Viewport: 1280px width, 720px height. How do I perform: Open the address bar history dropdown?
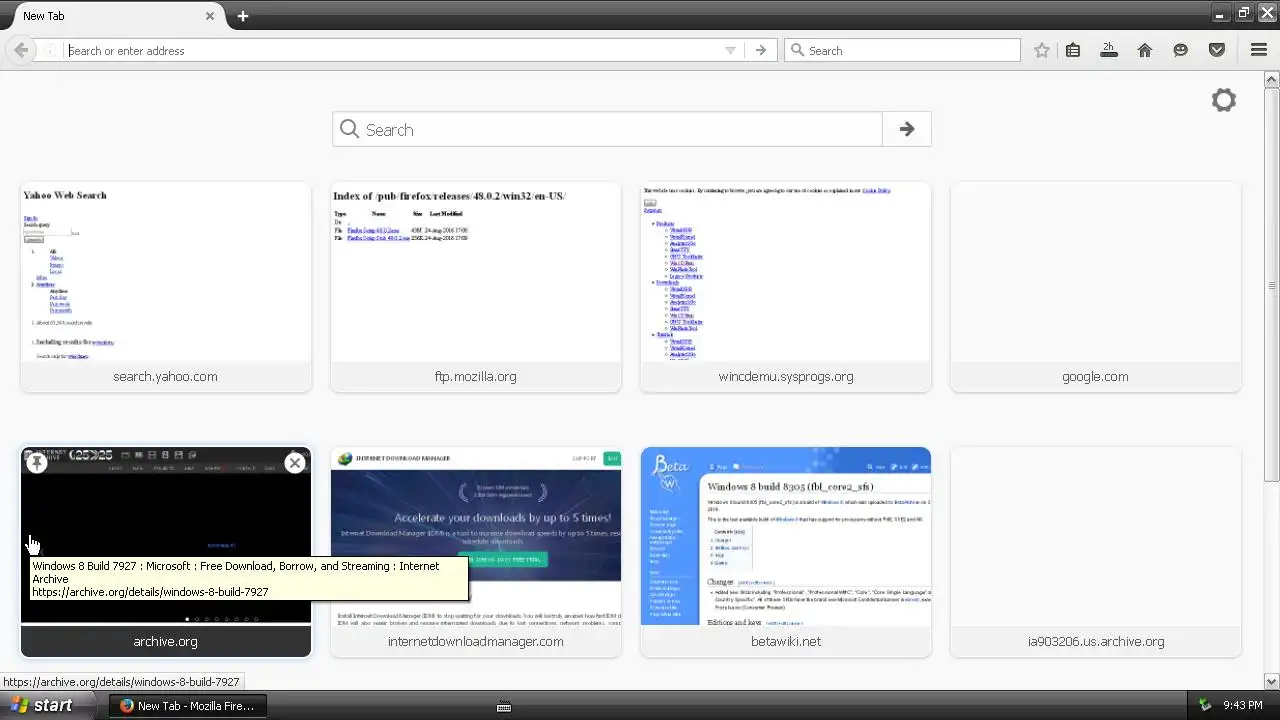coord(730,50)
